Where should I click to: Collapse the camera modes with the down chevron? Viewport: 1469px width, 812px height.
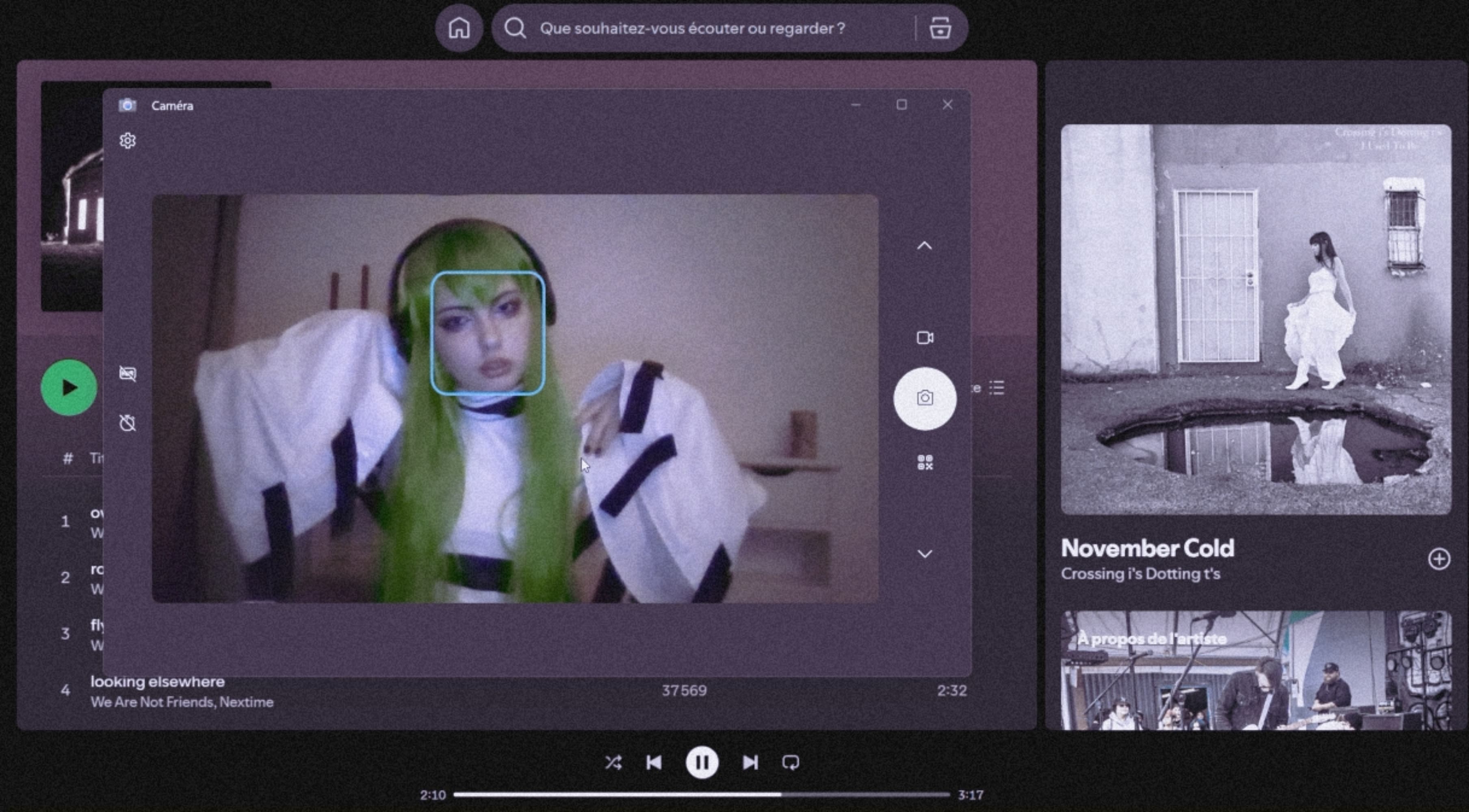(x=924, y=553)
